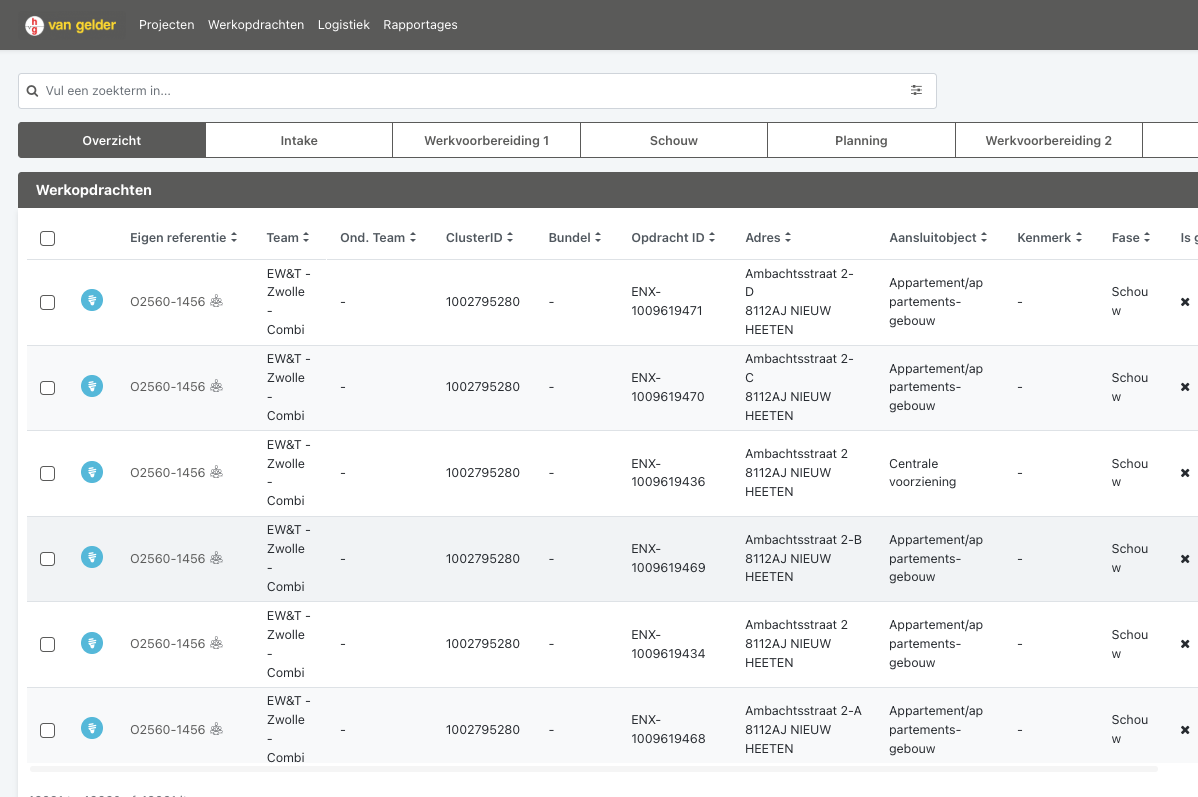Screen dimensions: 1198x797
Task: Check the box for Ambachtsstraat 2-D row
Action: [47, 302]
